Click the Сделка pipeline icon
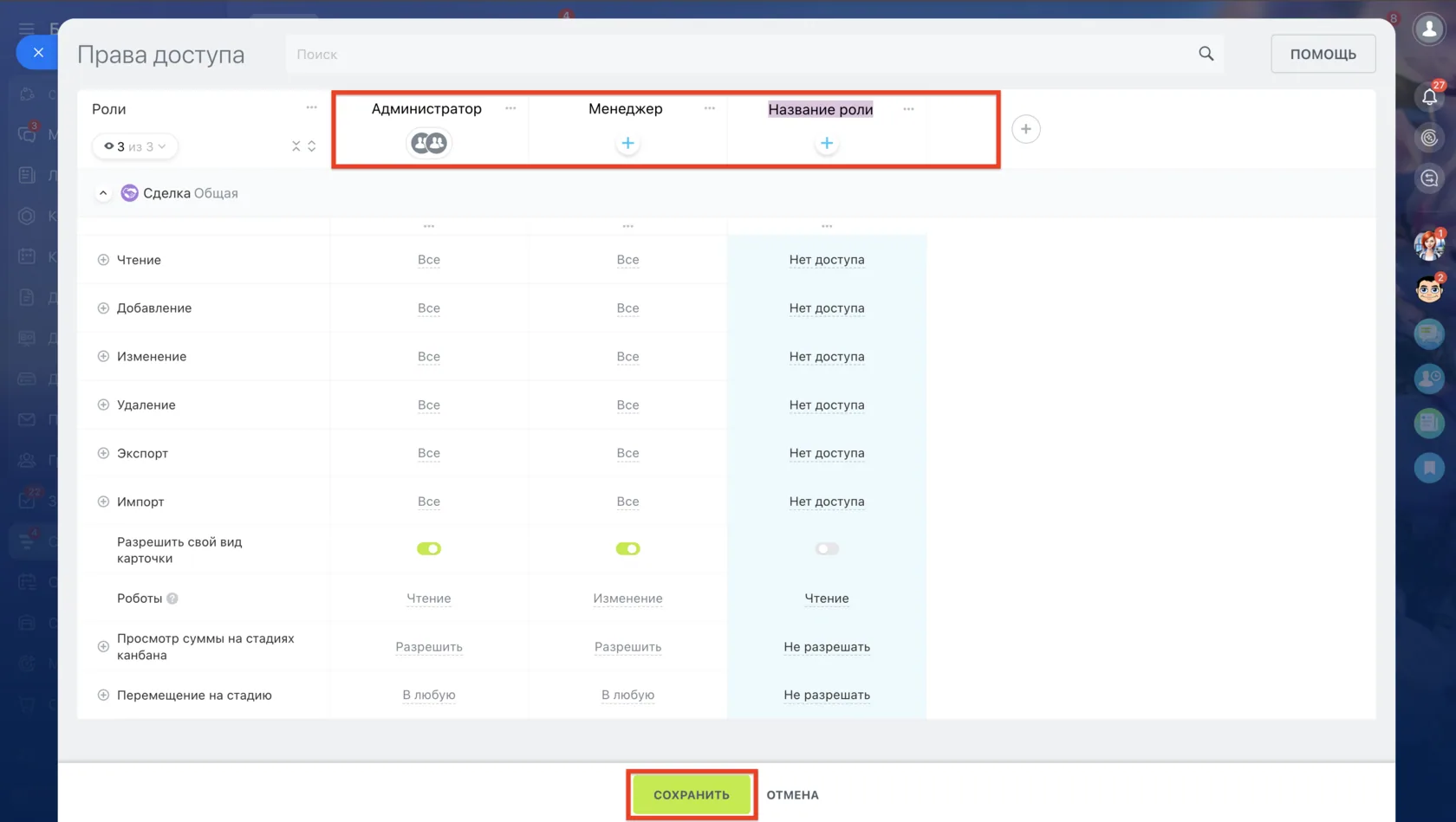This screenshot has height=822, width=1456. coord(129,193)
